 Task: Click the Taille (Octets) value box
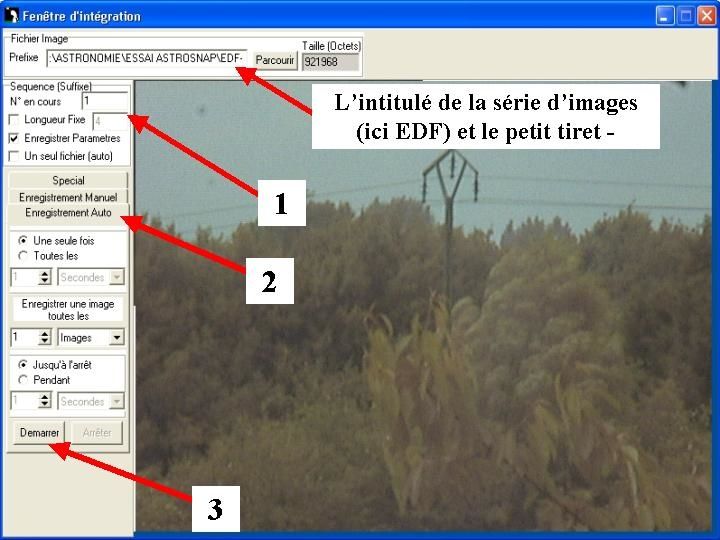330,62
